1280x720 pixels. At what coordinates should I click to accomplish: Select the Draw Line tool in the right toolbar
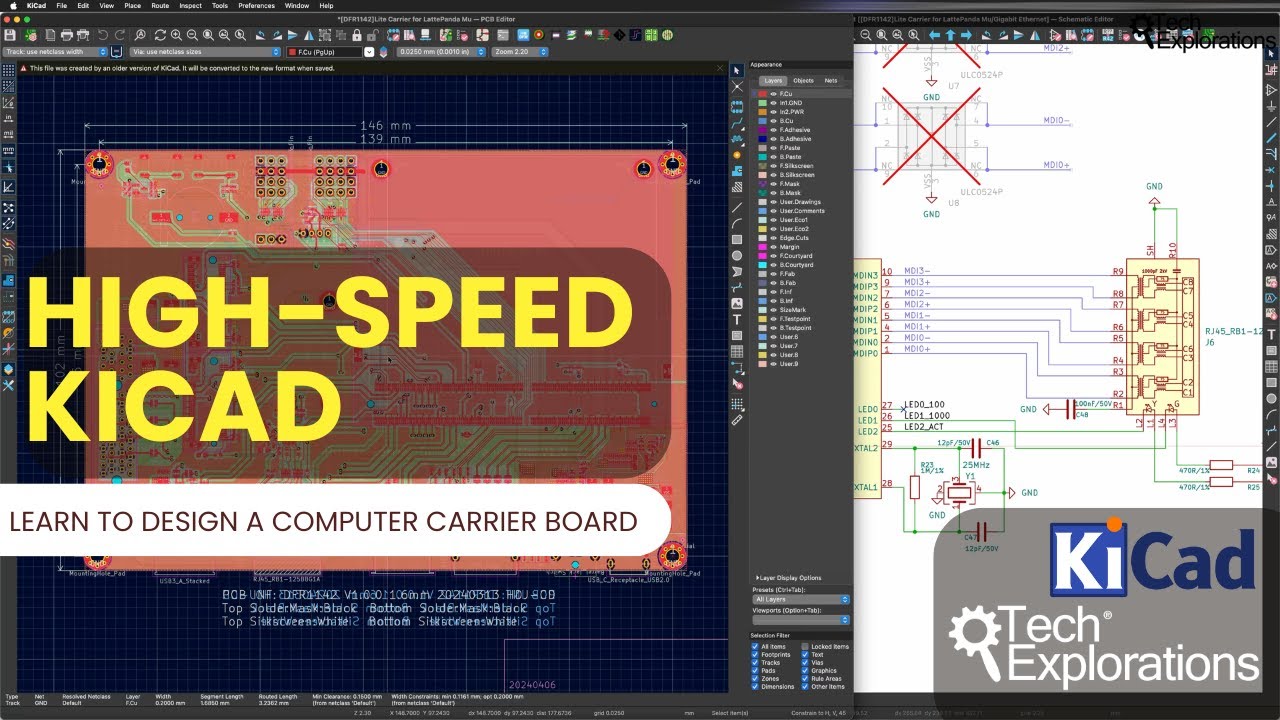737,206
